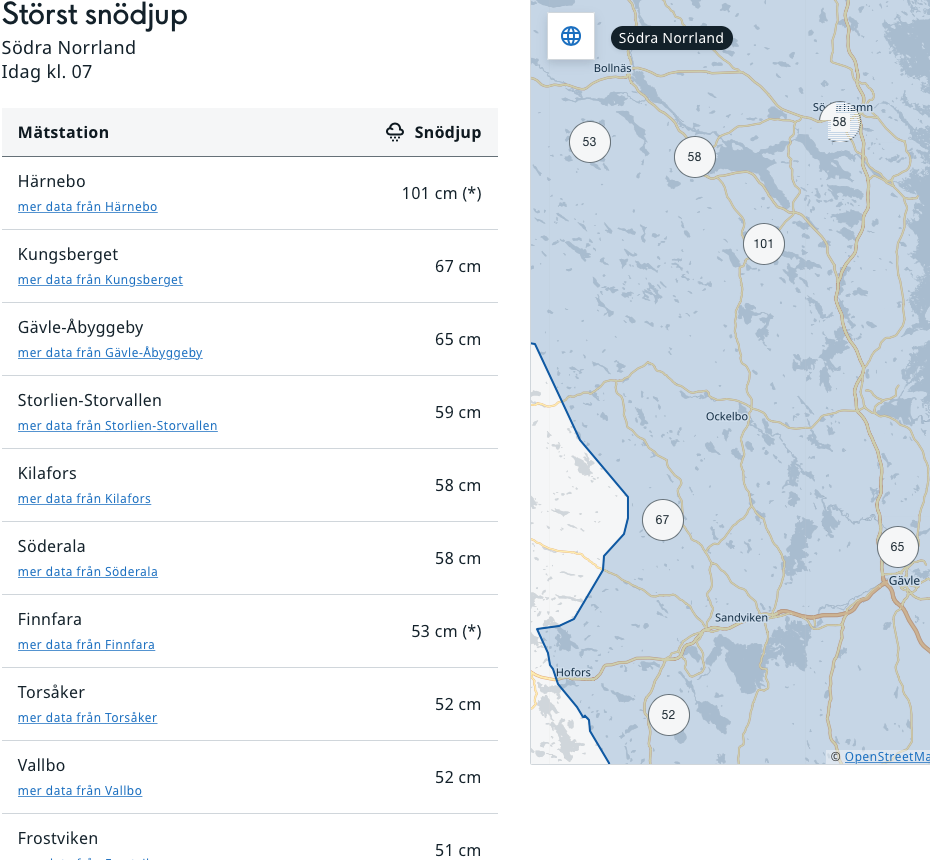930x860 pixels.
Task: Click the Mätstation column header
Action: click(63, 133)
